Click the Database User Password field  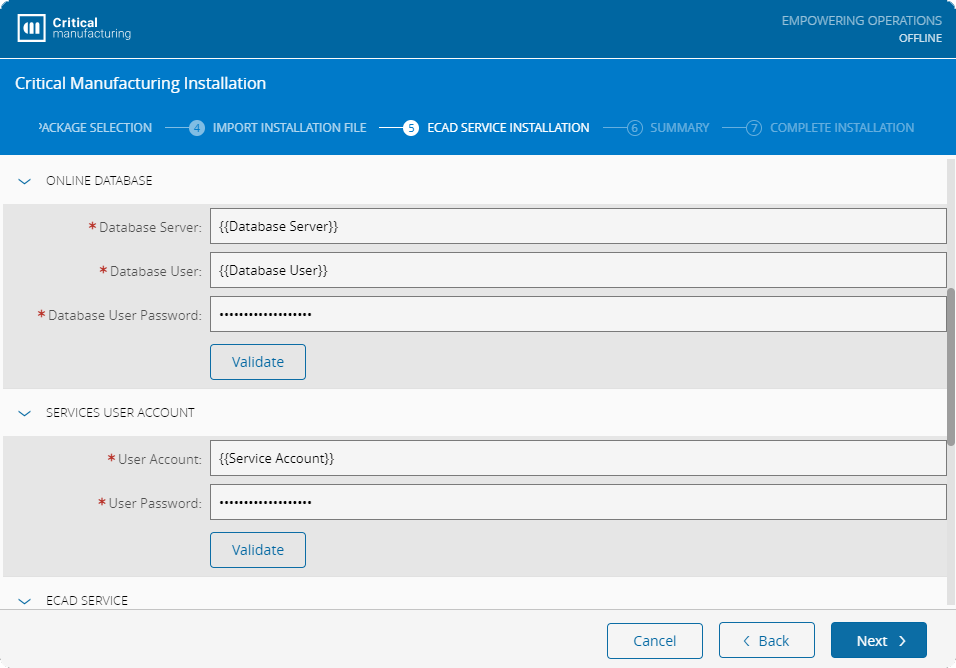pyautogui.click(x=578, y=314)
